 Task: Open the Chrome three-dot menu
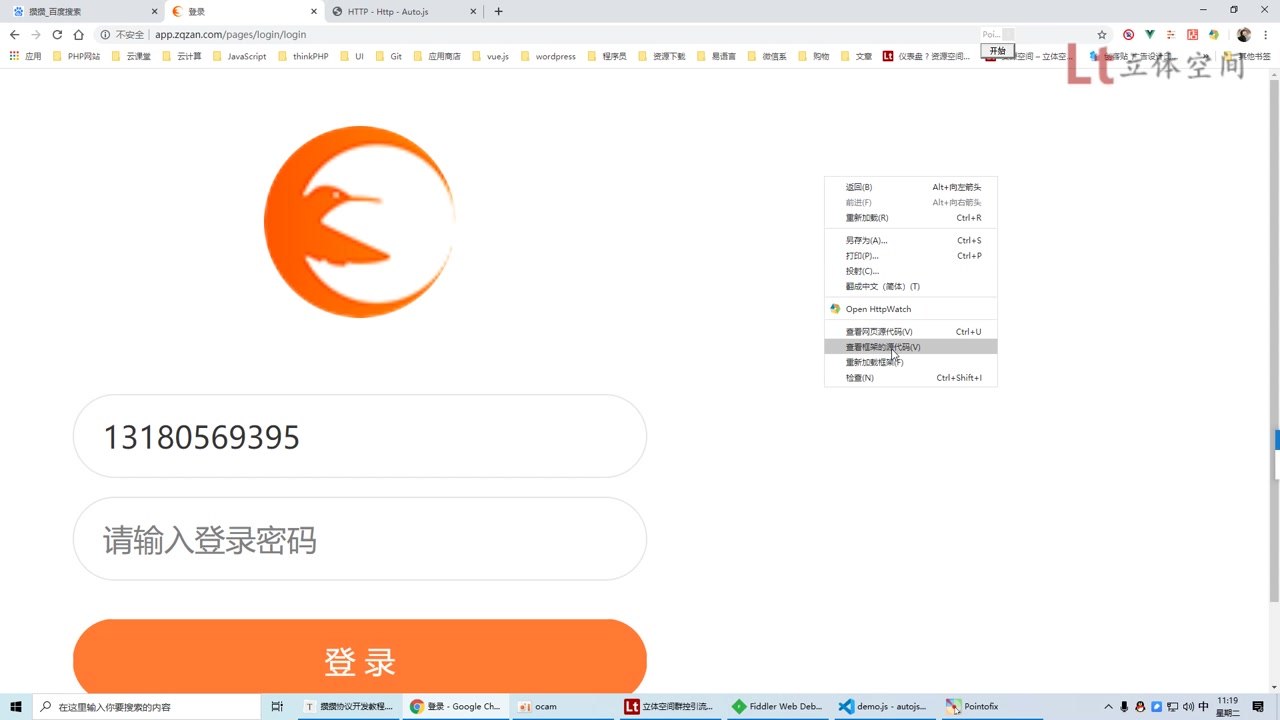1266,34
